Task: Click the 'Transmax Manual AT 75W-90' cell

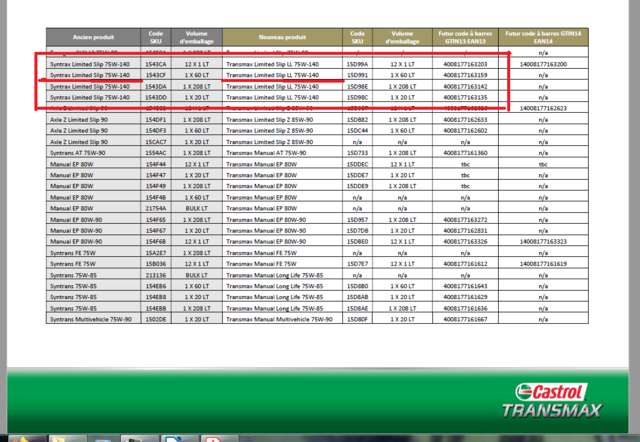Action: coord(282,153)
